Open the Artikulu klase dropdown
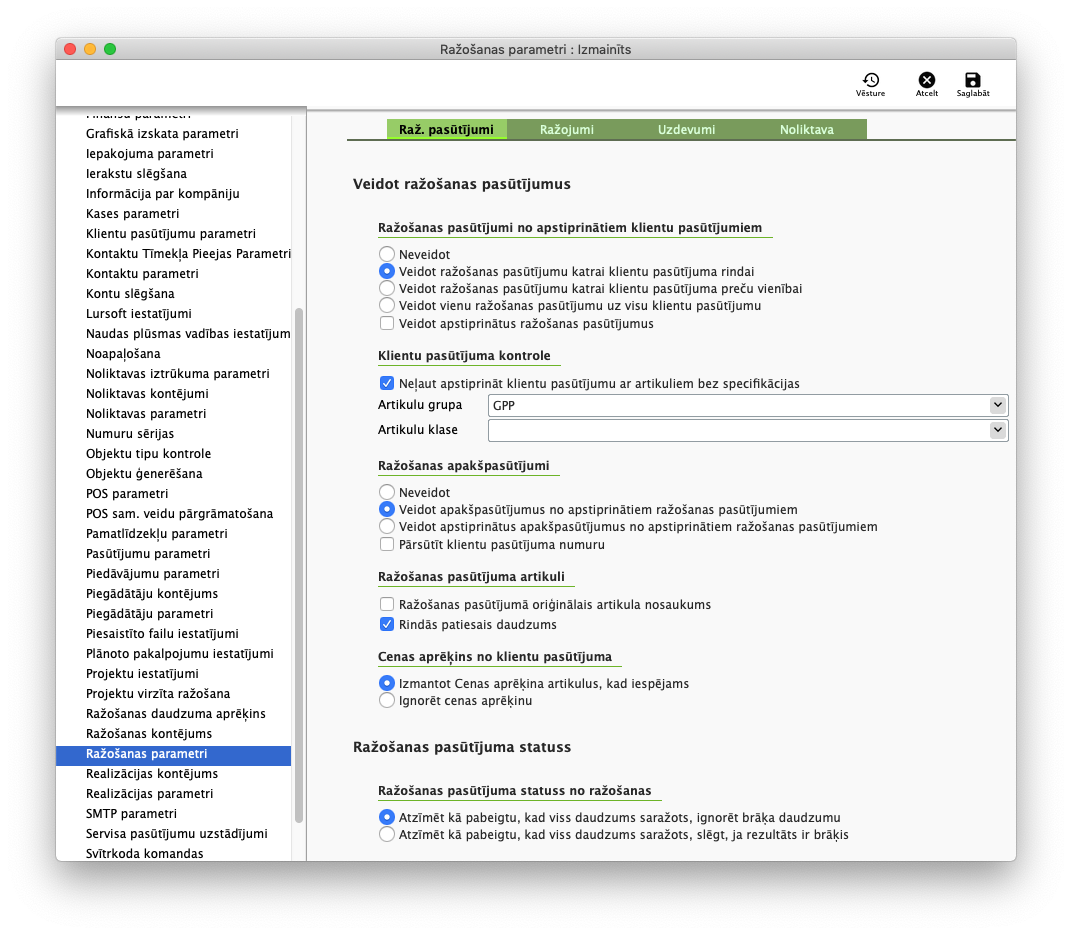Viewport: 1072px width, 935px height. pos(996,430)
